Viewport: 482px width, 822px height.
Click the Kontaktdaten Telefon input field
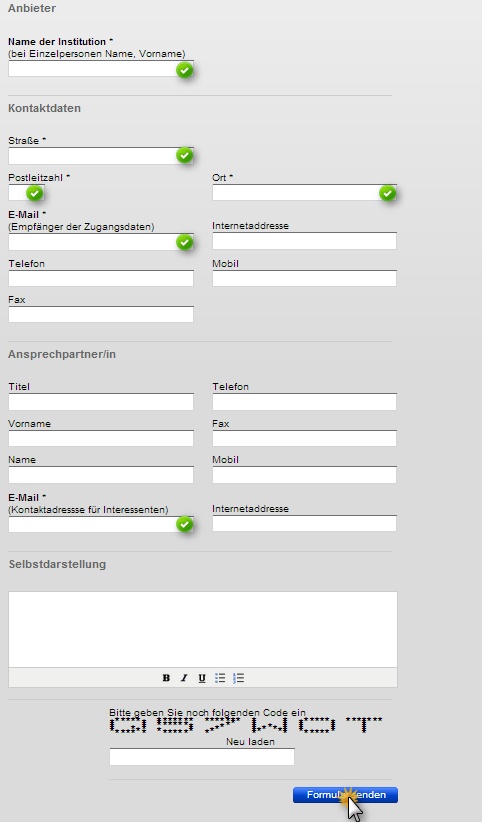tap(101, 278)
